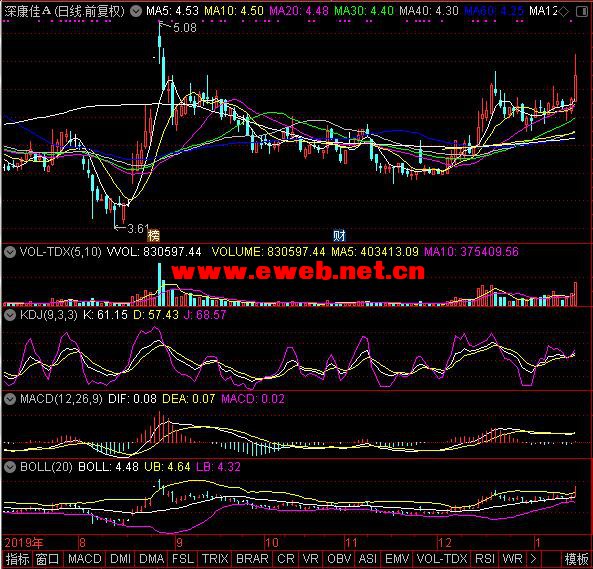The image size is (593, 569).
Task: Switch to the TRIX indicator
Action: tap(215, 558)
